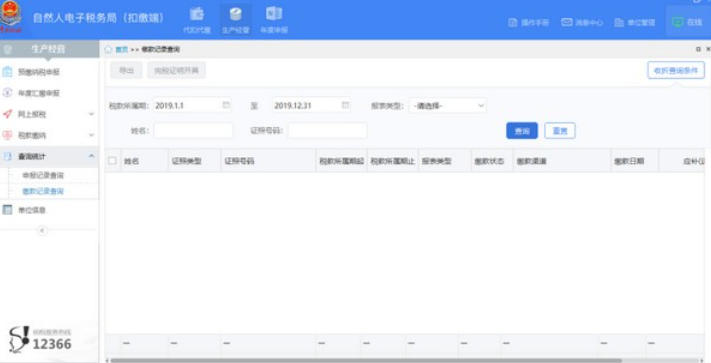Click the 网上报税 paper-plane icon
Image resolution: width=711 pixels, height=363 pixels.
(x=7, y=114)
